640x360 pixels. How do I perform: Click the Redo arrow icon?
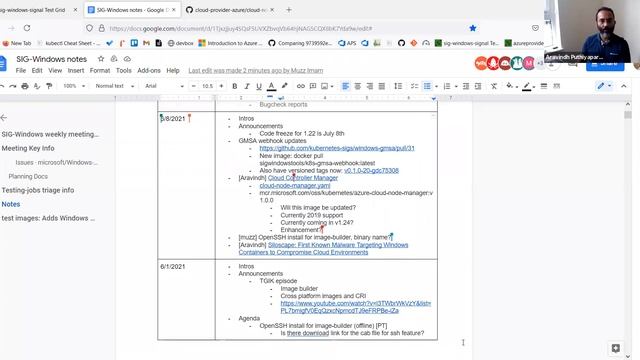(x=13, y=86)
